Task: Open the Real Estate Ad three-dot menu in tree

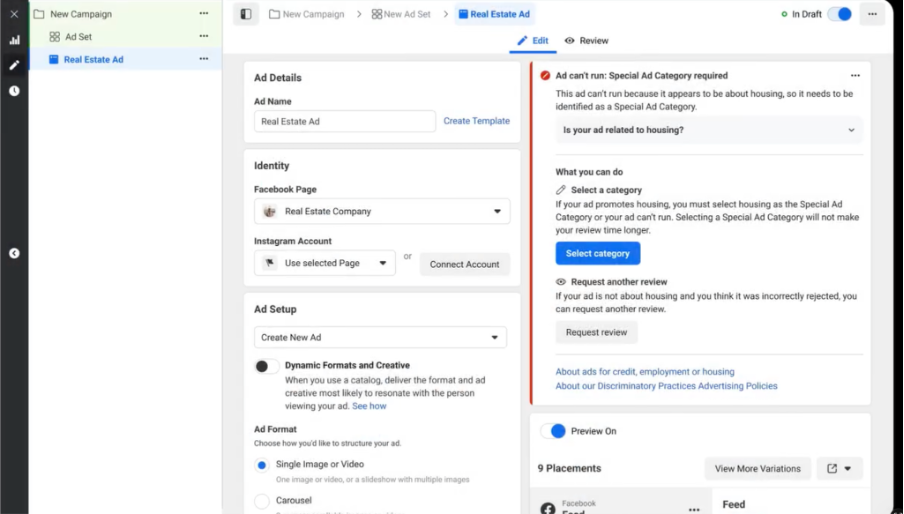Action: (204, 59)
